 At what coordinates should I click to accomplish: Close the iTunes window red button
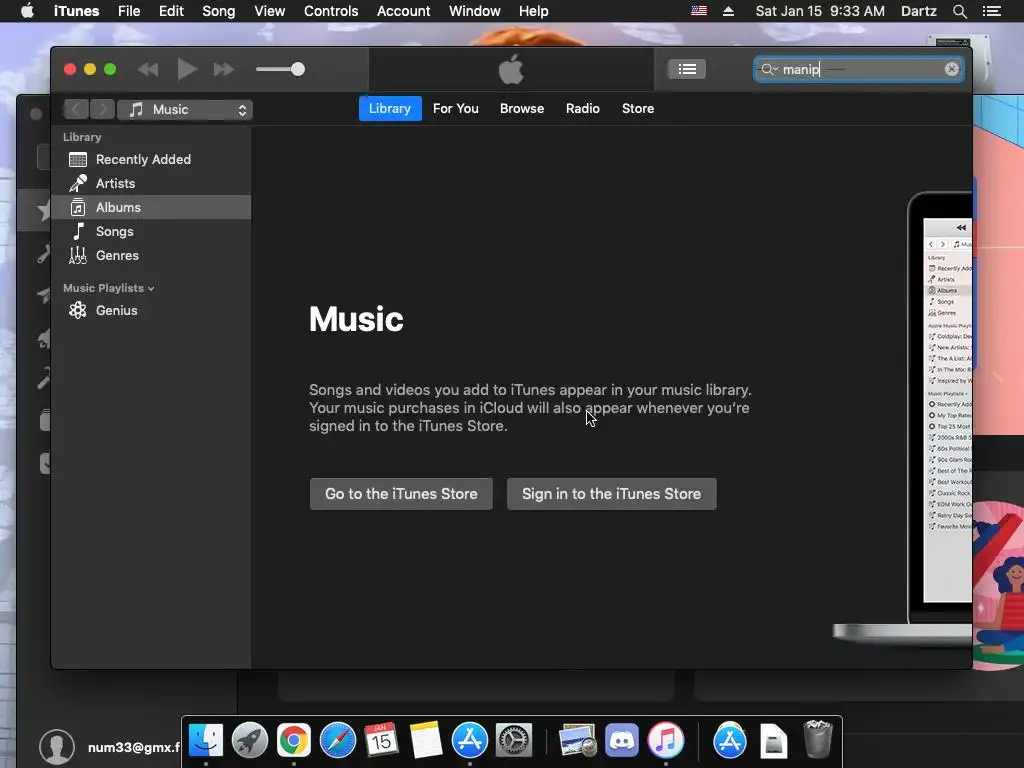(70, 69)
